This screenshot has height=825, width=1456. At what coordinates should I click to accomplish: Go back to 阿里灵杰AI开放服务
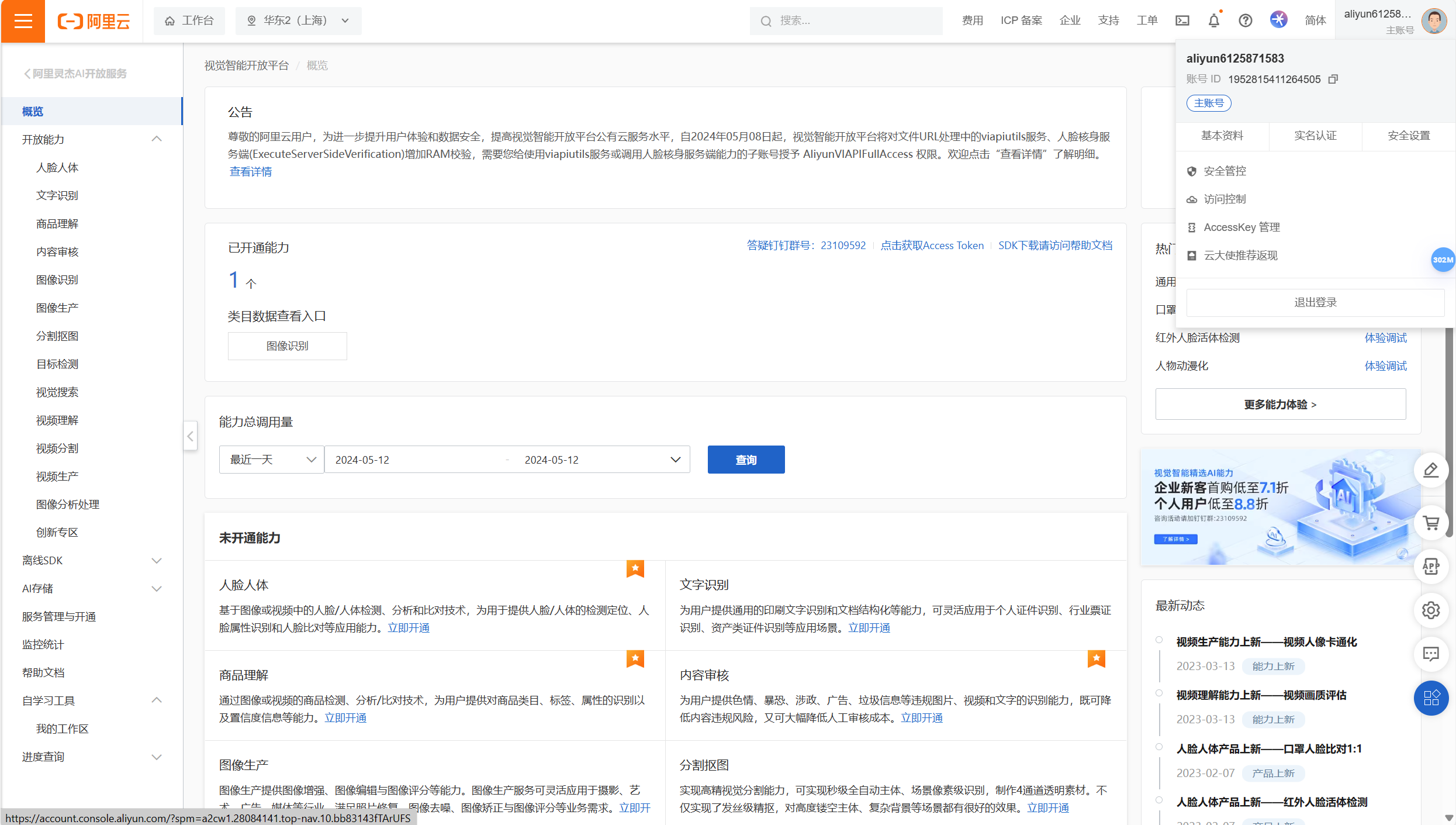pyautogui.click(x=75, y=74)
